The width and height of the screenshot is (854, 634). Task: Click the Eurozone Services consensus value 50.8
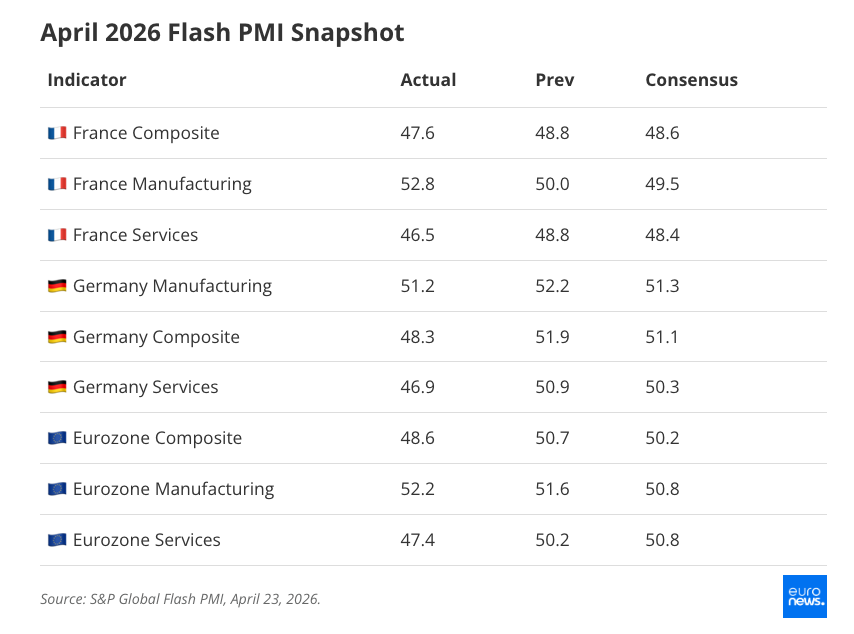tap(662, 540)
